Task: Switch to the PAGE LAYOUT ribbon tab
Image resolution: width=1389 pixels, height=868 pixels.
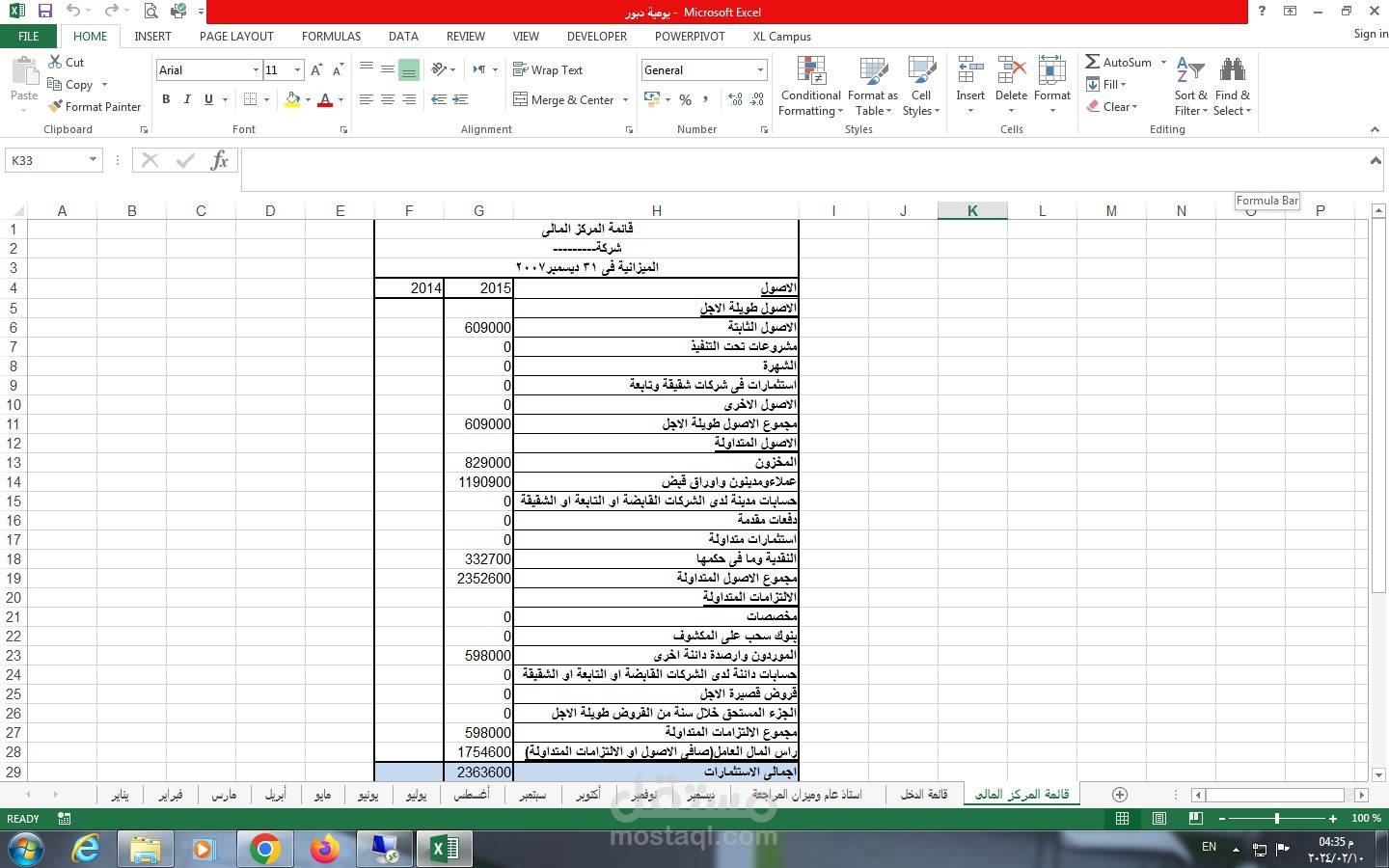Action: pos(236,37)
